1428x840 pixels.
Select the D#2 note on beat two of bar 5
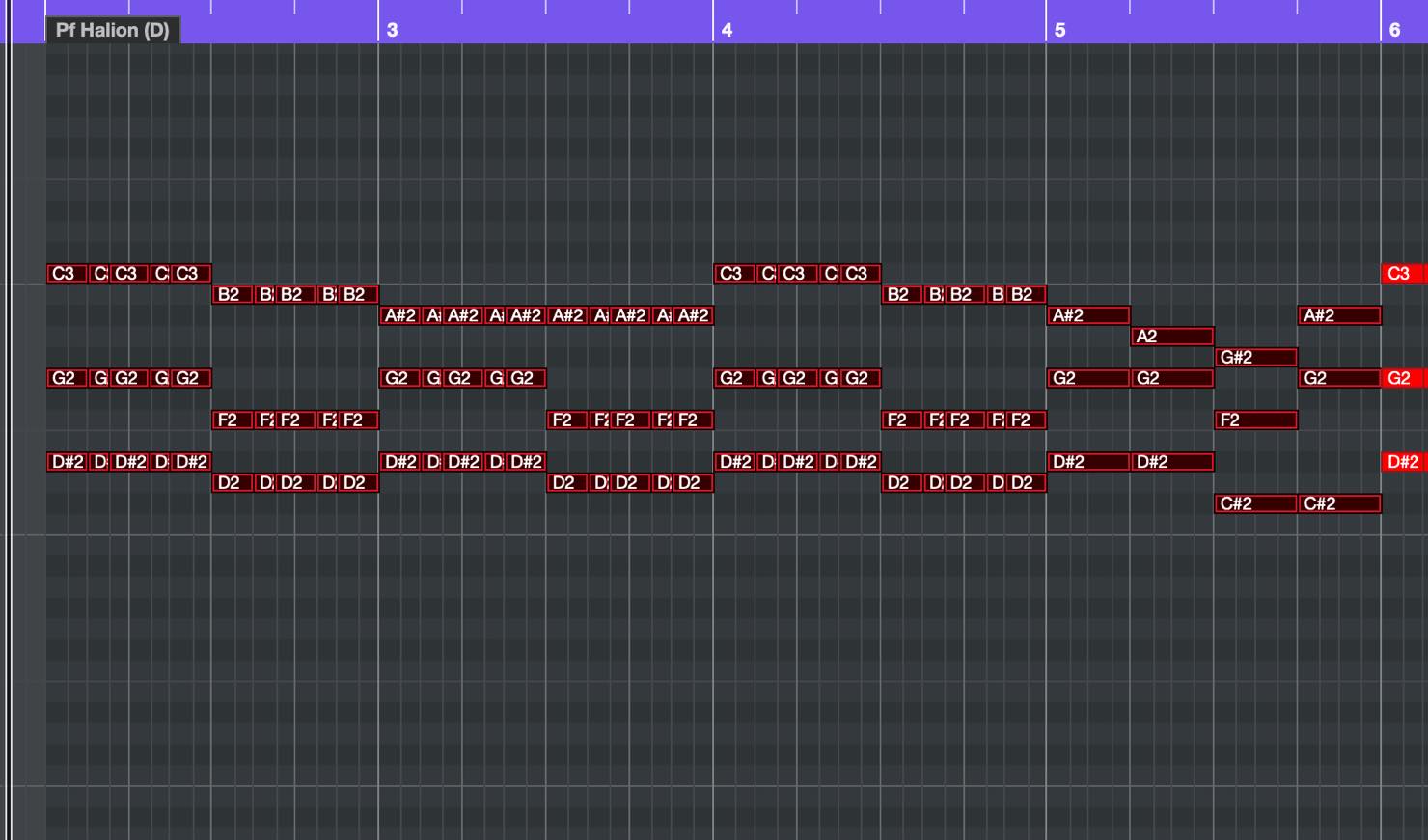pos(1172,462)
